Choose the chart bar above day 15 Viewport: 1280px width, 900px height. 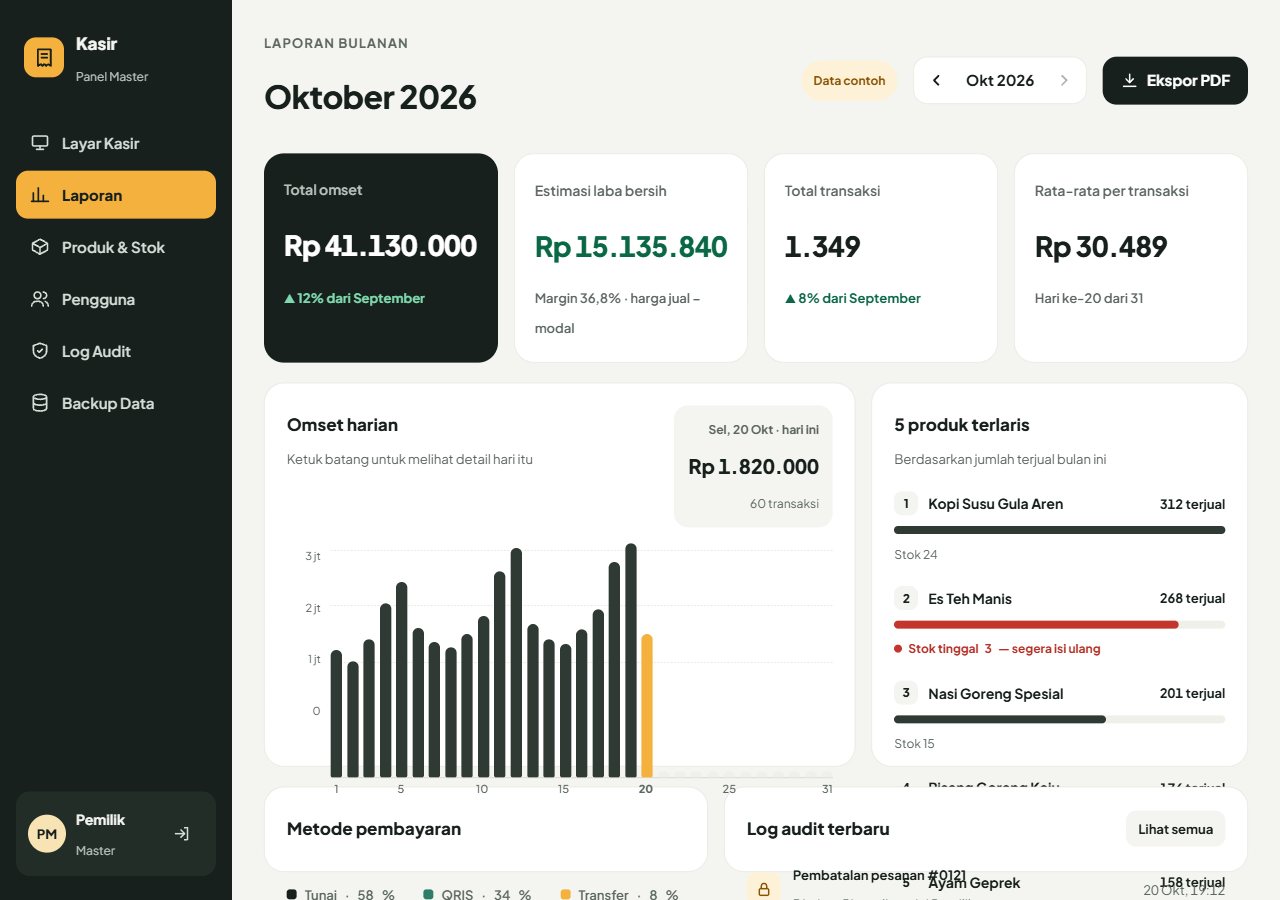tap(565, 711)
